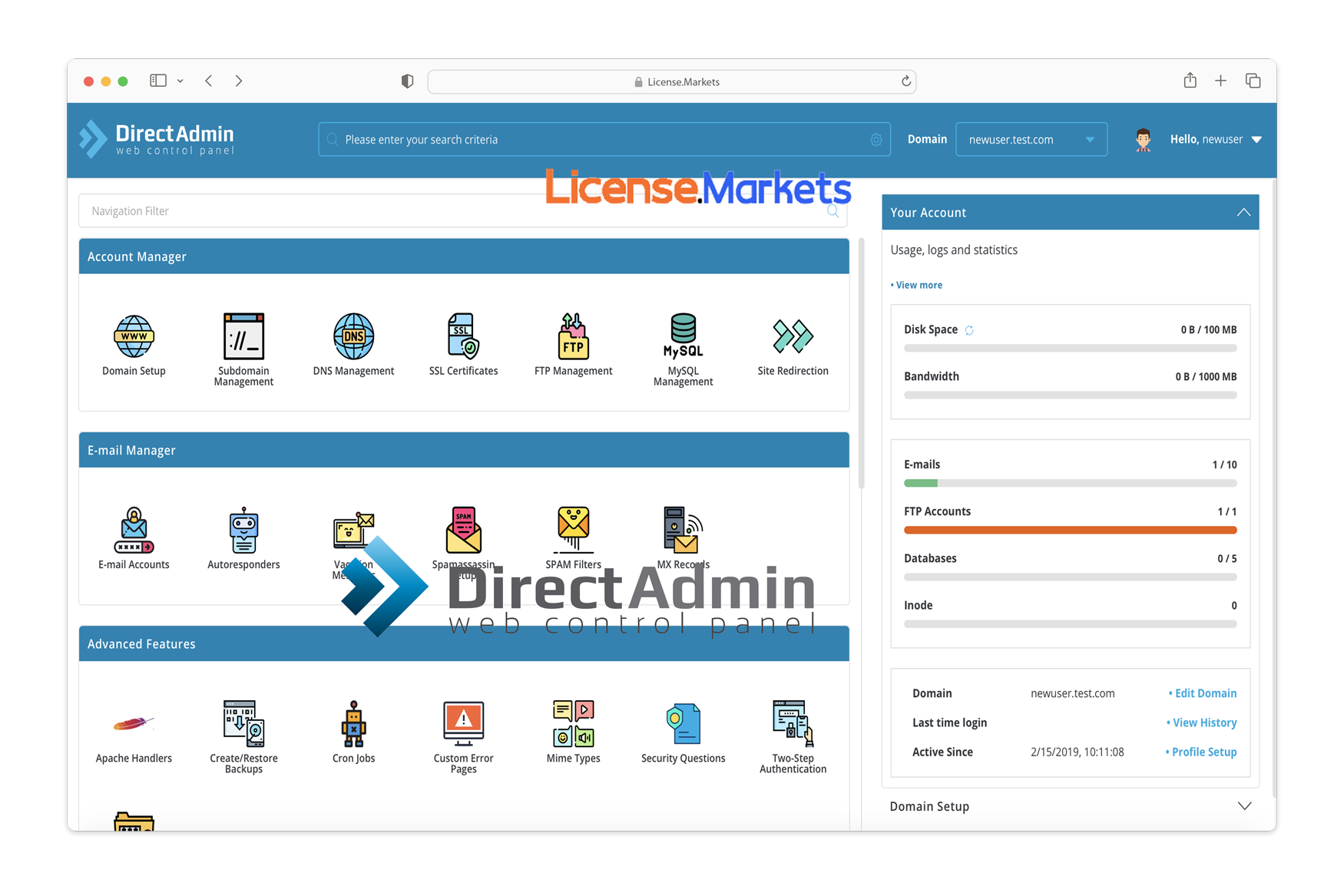Click the DirectAdmin logo in header
1344x896 pixels.
coord(157,139)
